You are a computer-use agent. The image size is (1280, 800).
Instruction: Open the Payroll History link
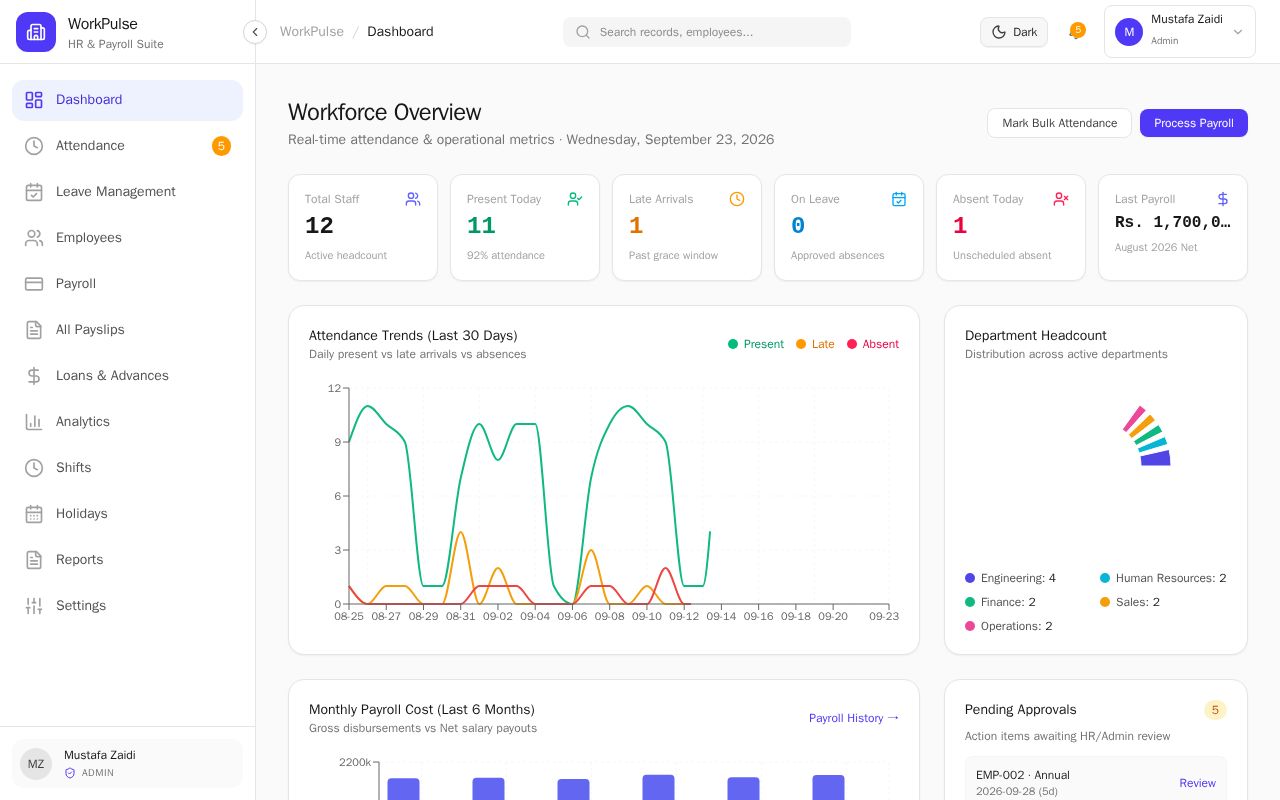click(854, 718)
